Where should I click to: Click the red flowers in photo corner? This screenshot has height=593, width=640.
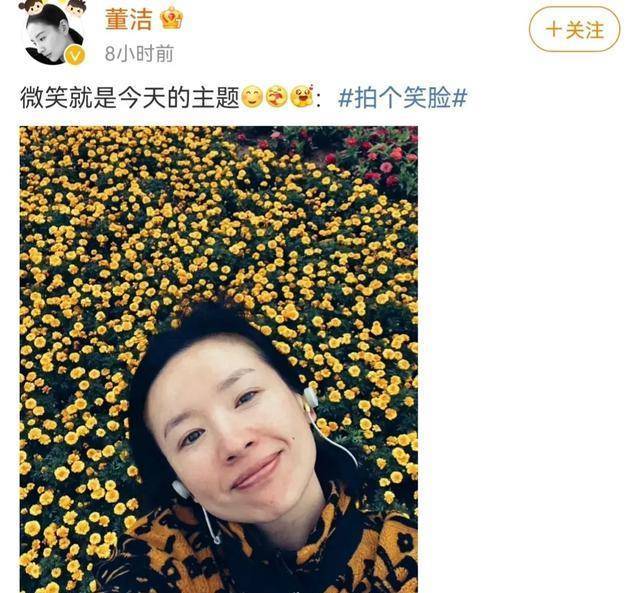click(365, 159)
